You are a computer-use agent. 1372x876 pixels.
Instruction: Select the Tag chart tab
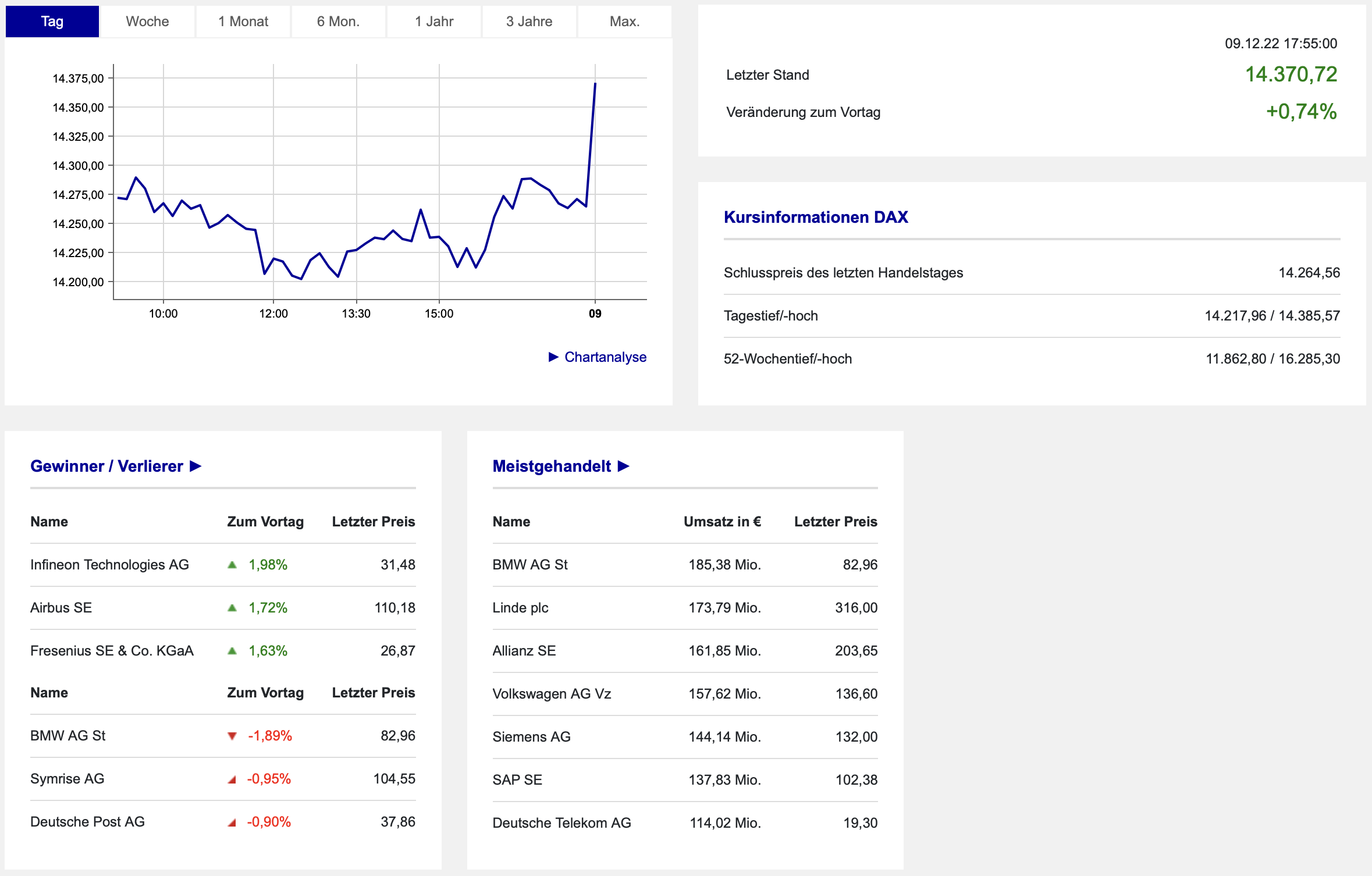pyautogui.click(x=52, y=22)
